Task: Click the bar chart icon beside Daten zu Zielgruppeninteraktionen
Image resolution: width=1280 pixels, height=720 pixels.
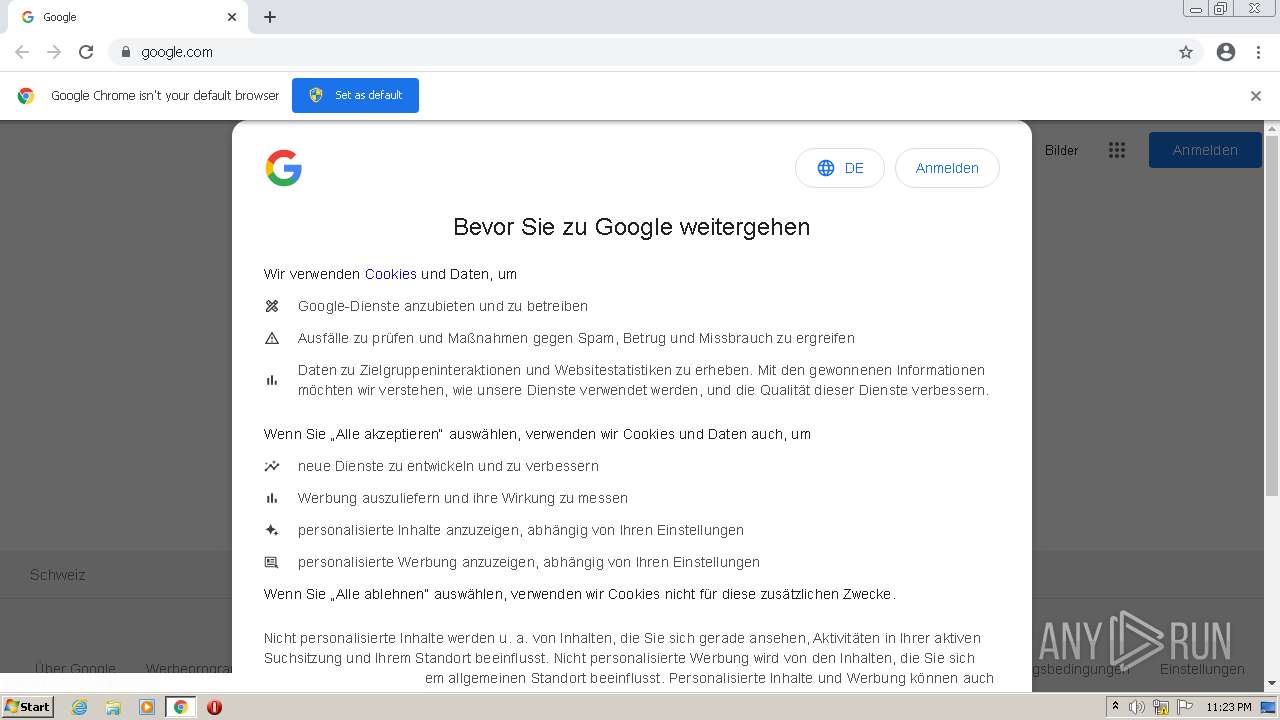Action: (272, 380)
